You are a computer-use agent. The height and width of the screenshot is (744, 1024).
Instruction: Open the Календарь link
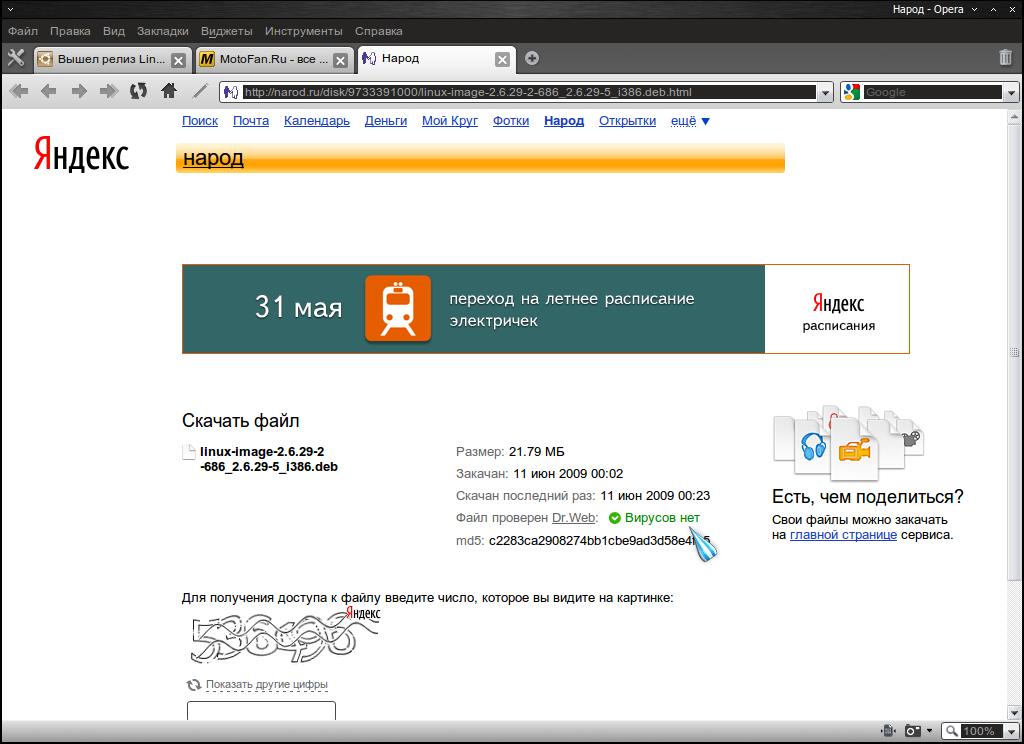317,121
